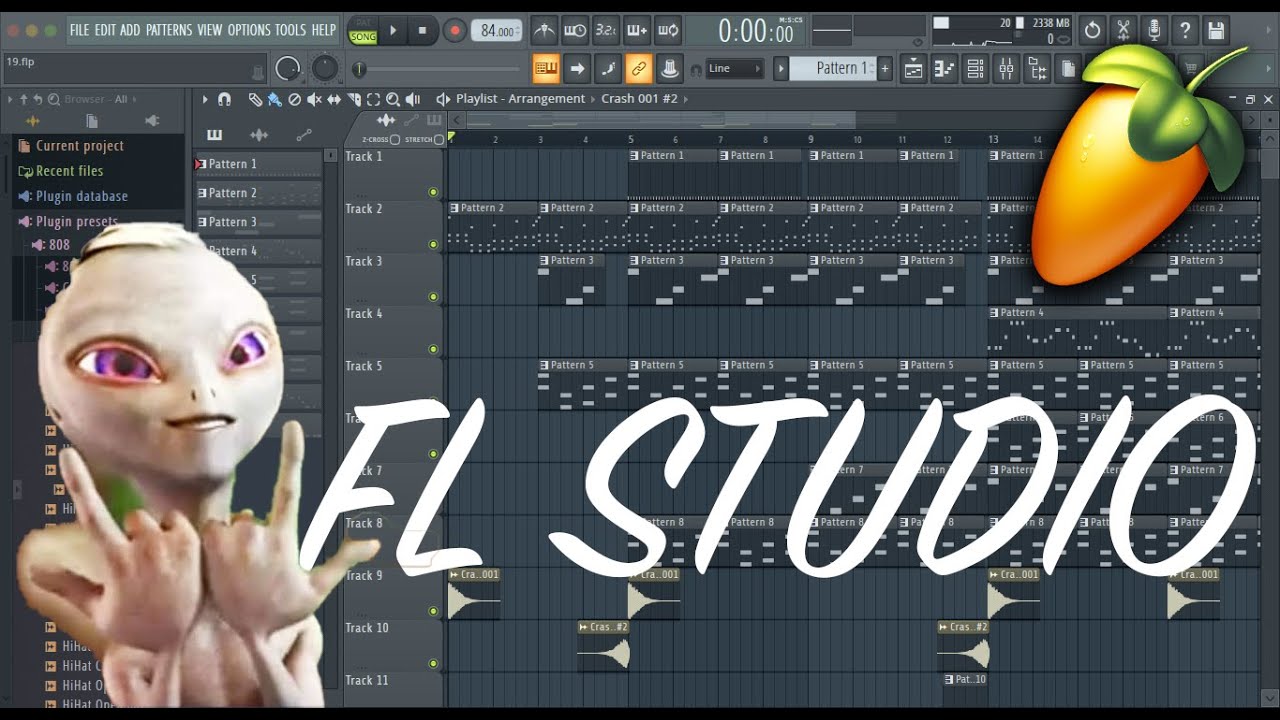Open the OPTIONS menu
This screenshot has height=720, width=1280.
249,30
